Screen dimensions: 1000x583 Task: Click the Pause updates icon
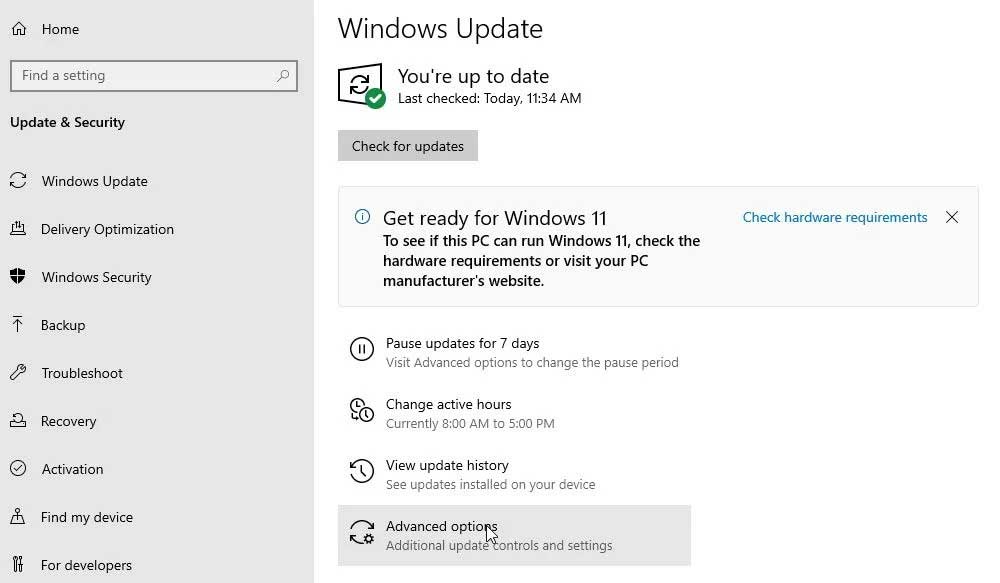pos(361,349)
